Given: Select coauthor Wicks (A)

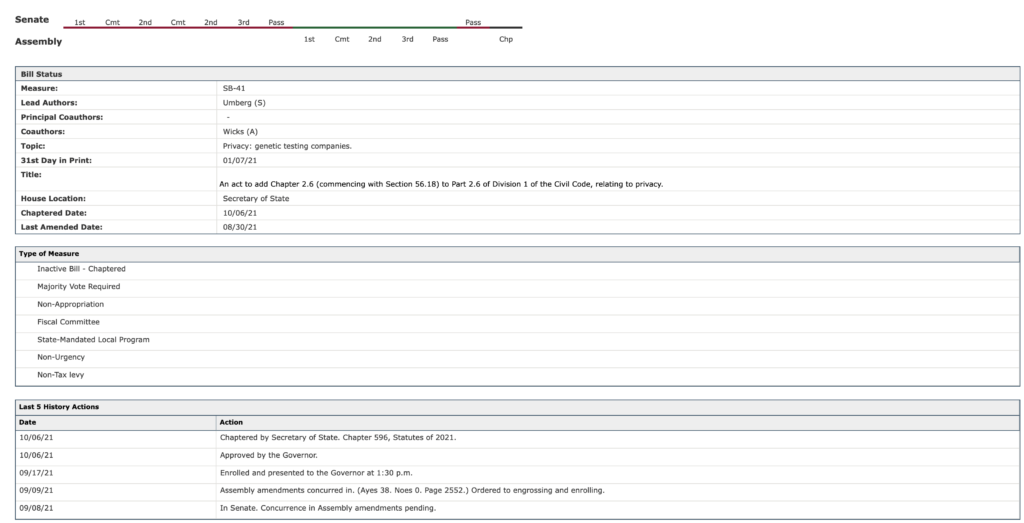Looking at the screenshot, I should coord(240,131).
